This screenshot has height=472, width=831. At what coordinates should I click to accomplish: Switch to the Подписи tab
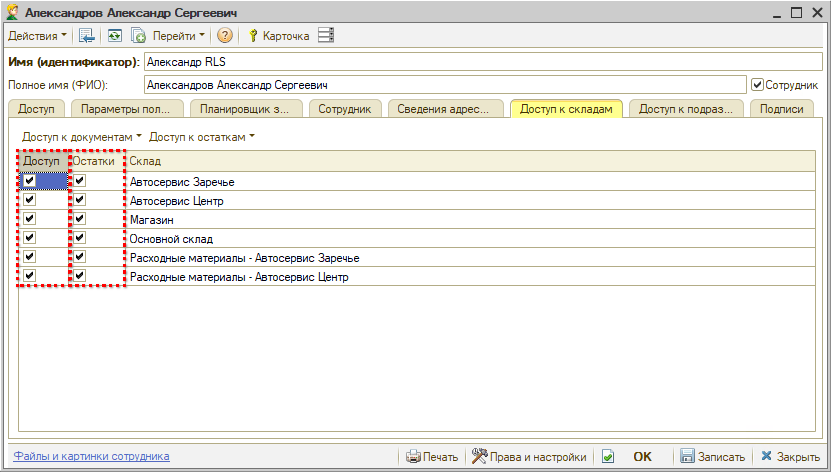(x=781, y=109)
